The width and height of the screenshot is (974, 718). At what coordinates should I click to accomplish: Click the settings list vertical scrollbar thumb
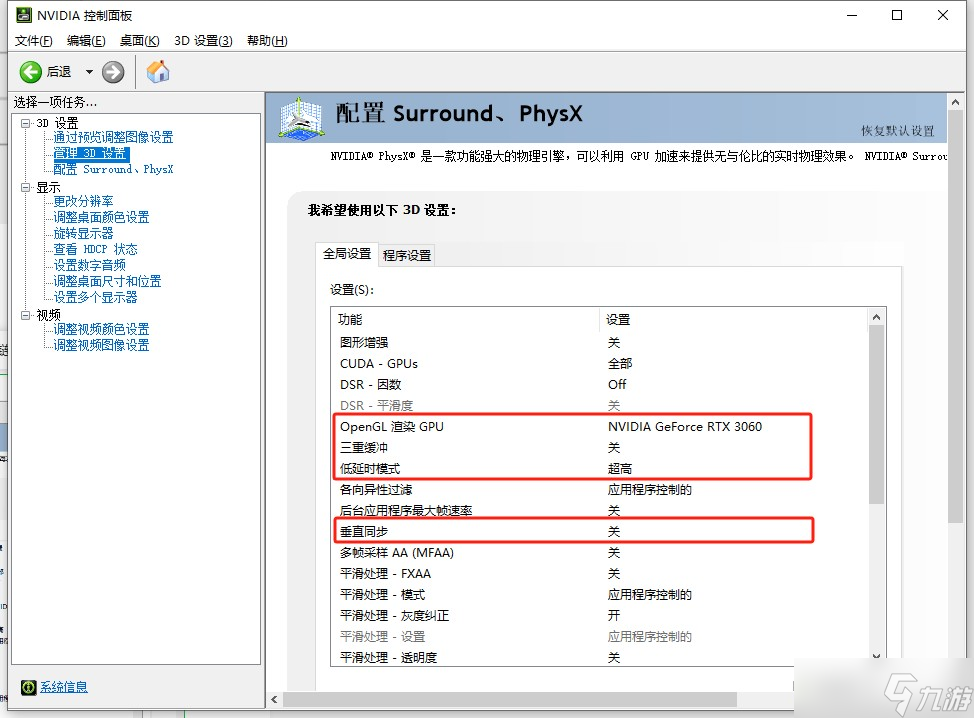[876, 414]
